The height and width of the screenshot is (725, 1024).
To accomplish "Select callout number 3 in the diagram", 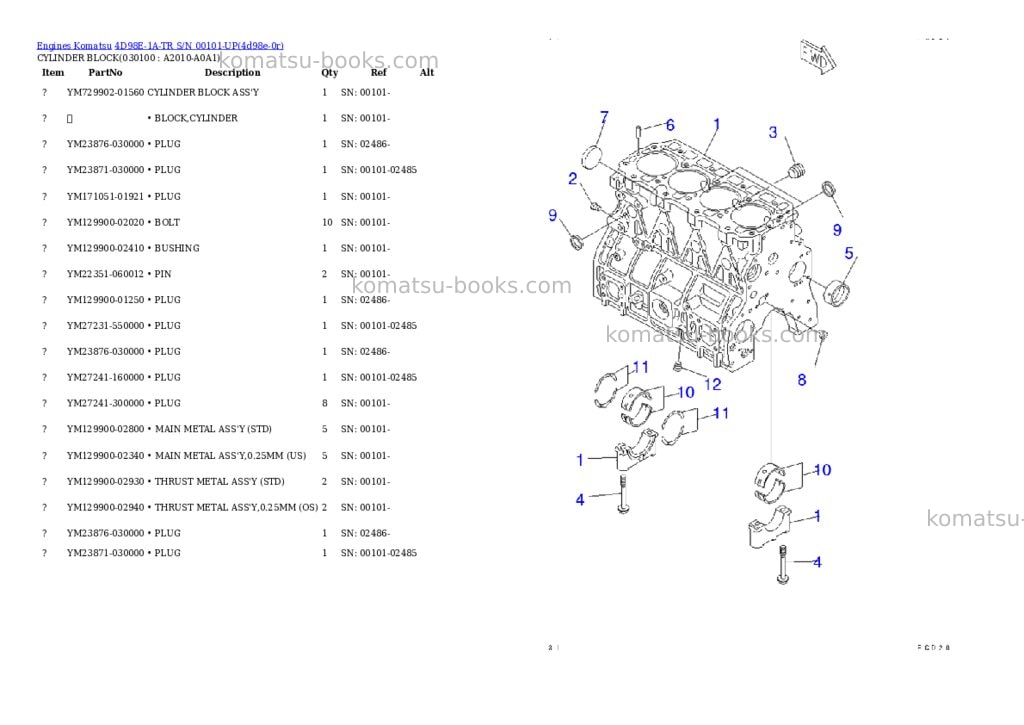I will point(773,133).
